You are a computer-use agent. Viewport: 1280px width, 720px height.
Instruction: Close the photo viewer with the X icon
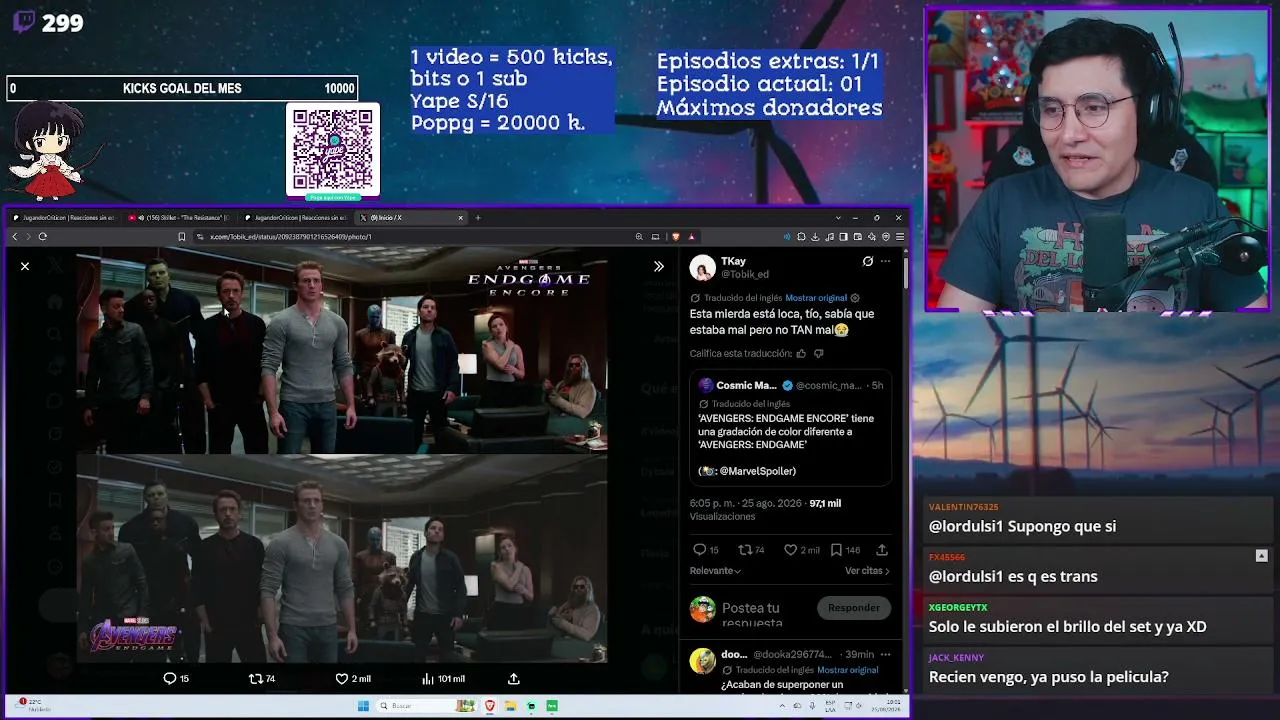(25, 266)
